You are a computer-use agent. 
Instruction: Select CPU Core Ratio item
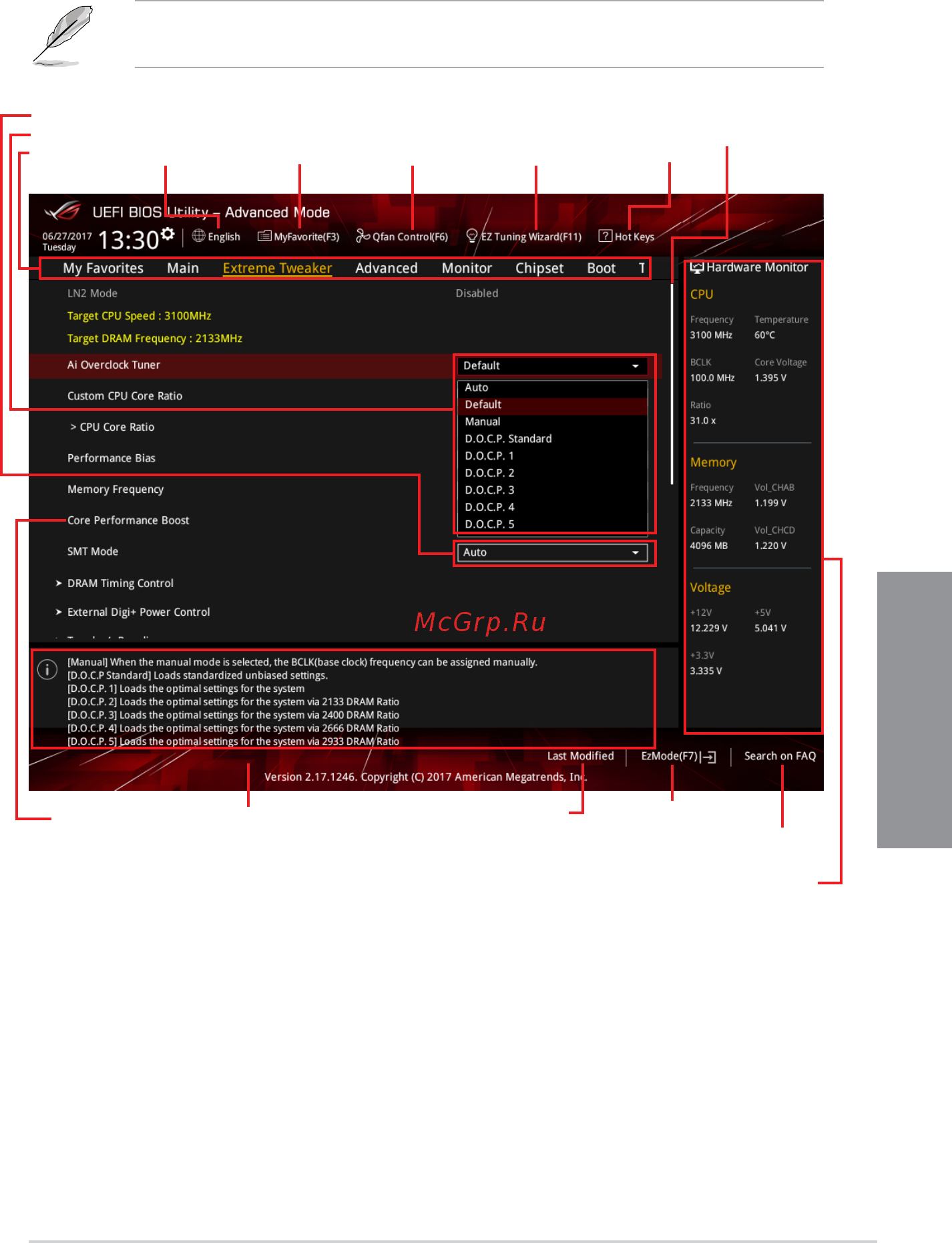click(x=112, y=427)
